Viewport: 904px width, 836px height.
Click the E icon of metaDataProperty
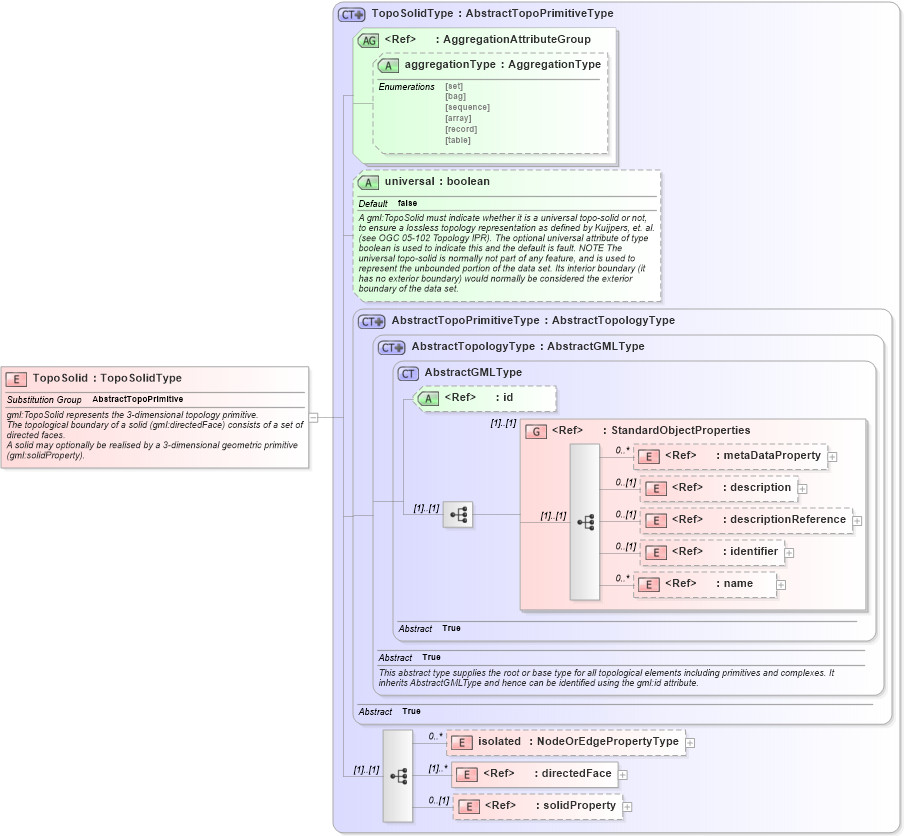click(x=649, y=457)
